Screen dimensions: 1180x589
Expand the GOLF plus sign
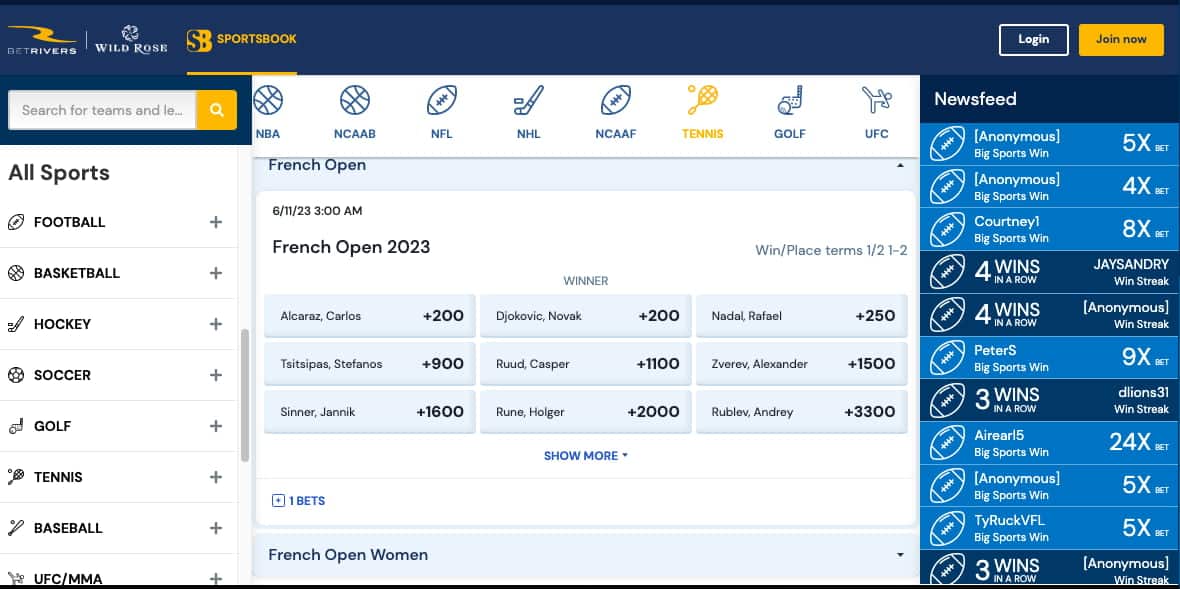[x=216, y=426]
